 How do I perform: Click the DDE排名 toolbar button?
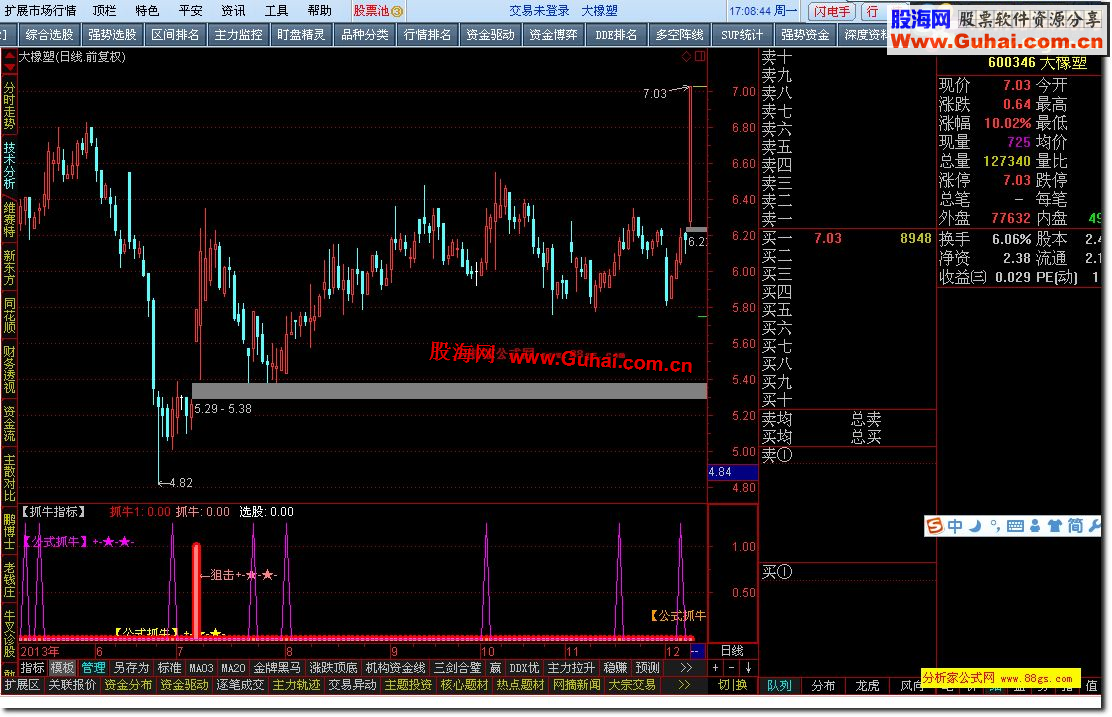tap(616, 34)
